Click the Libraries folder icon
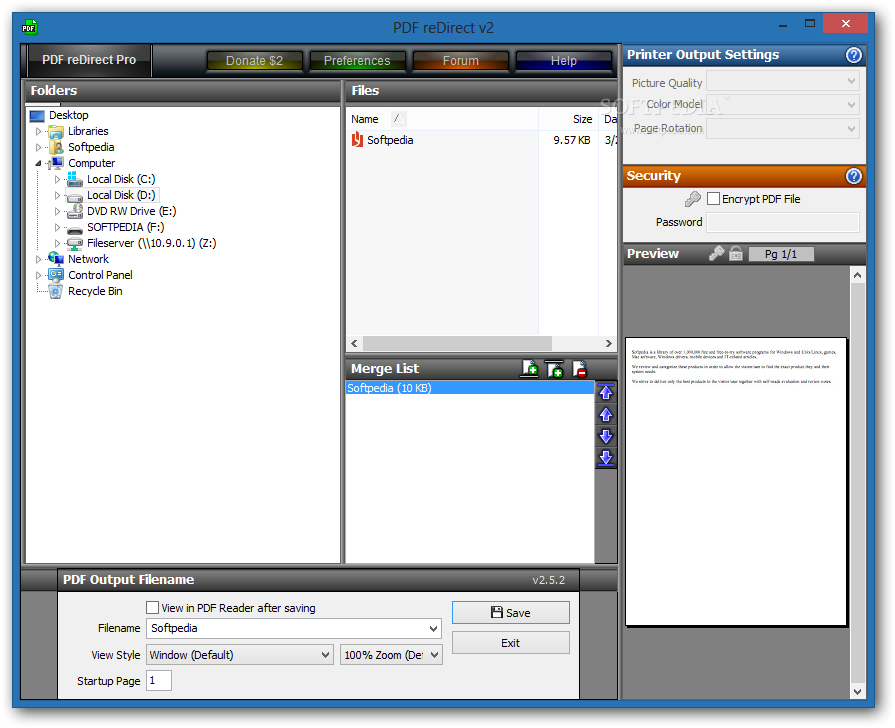The height and width of the screenshot is (728, 895). point(55,131)
